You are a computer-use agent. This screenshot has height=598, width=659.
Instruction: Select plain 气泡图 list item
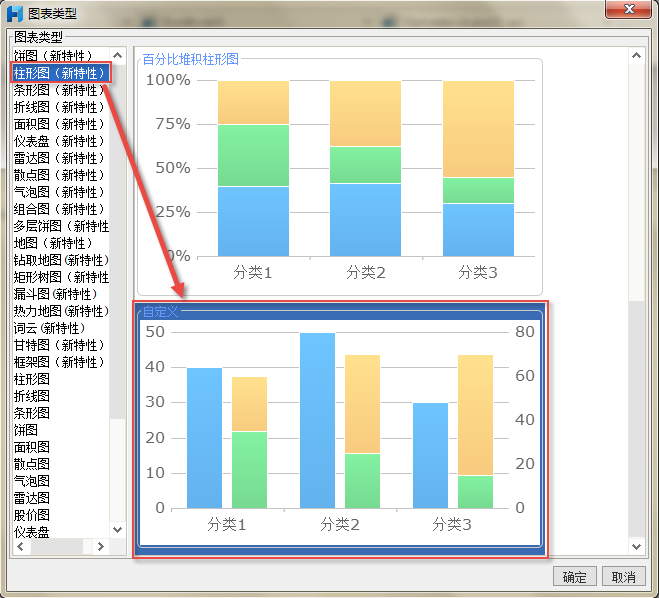32,482
